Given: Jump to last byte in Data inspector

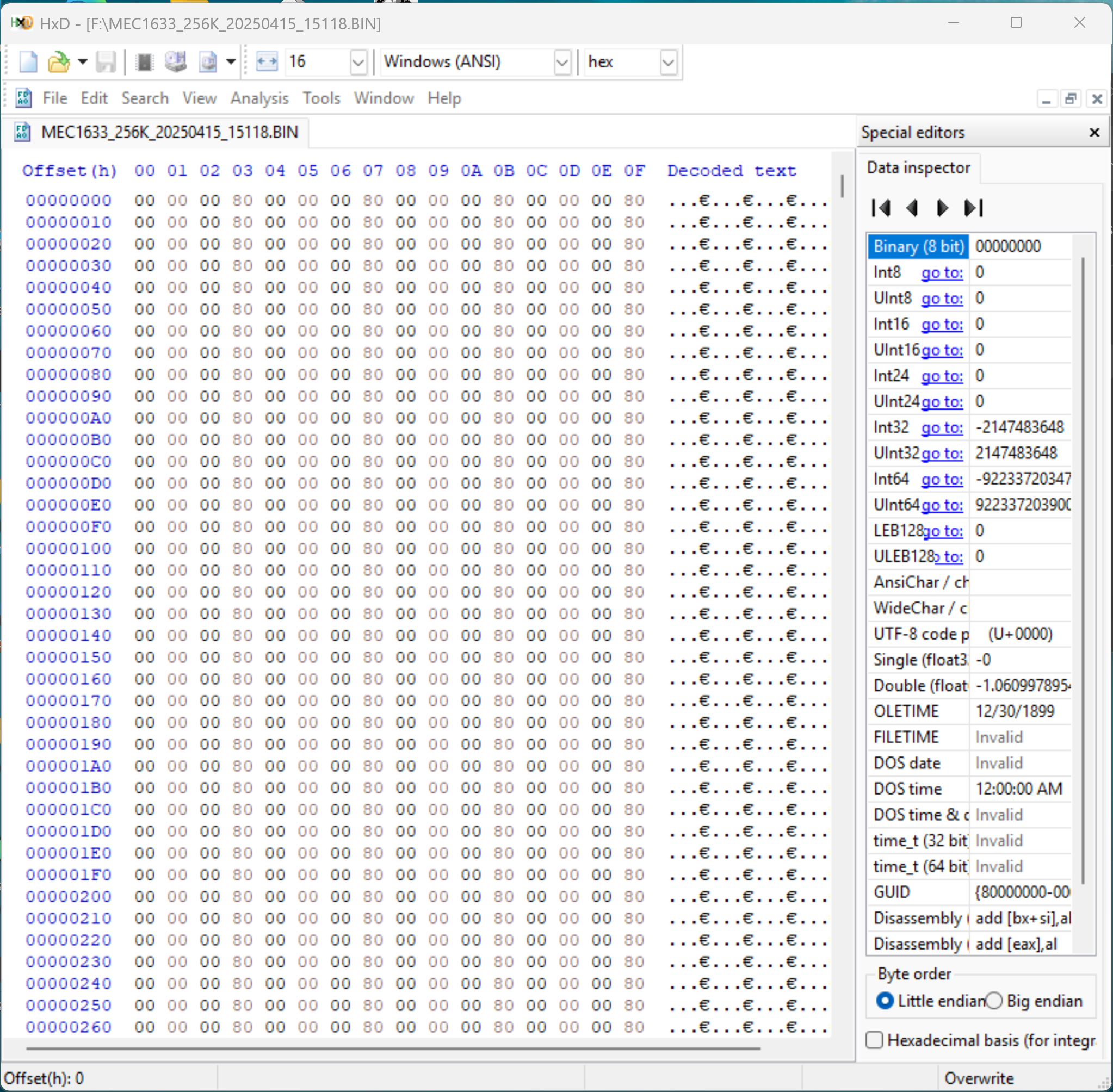Looking at the screenshot, I should tap(974, 208).
